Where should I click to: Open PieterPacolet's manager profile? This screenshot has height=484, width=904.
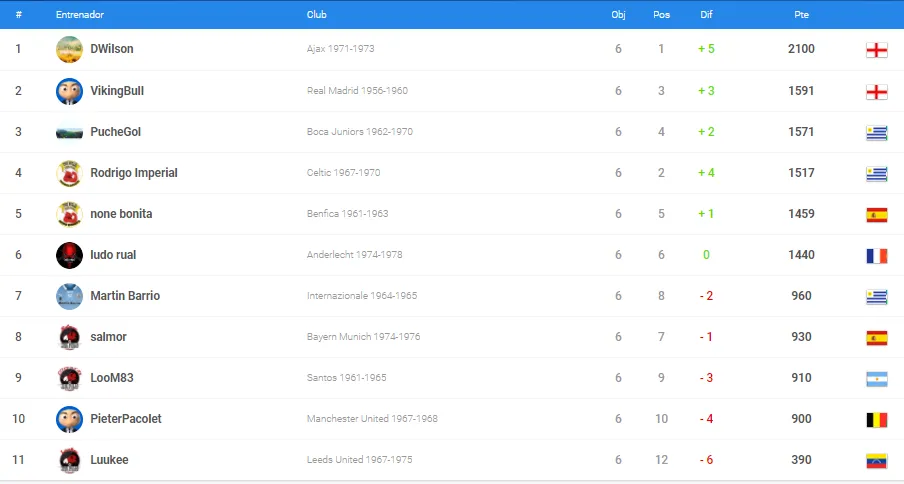tap(126, 418)
